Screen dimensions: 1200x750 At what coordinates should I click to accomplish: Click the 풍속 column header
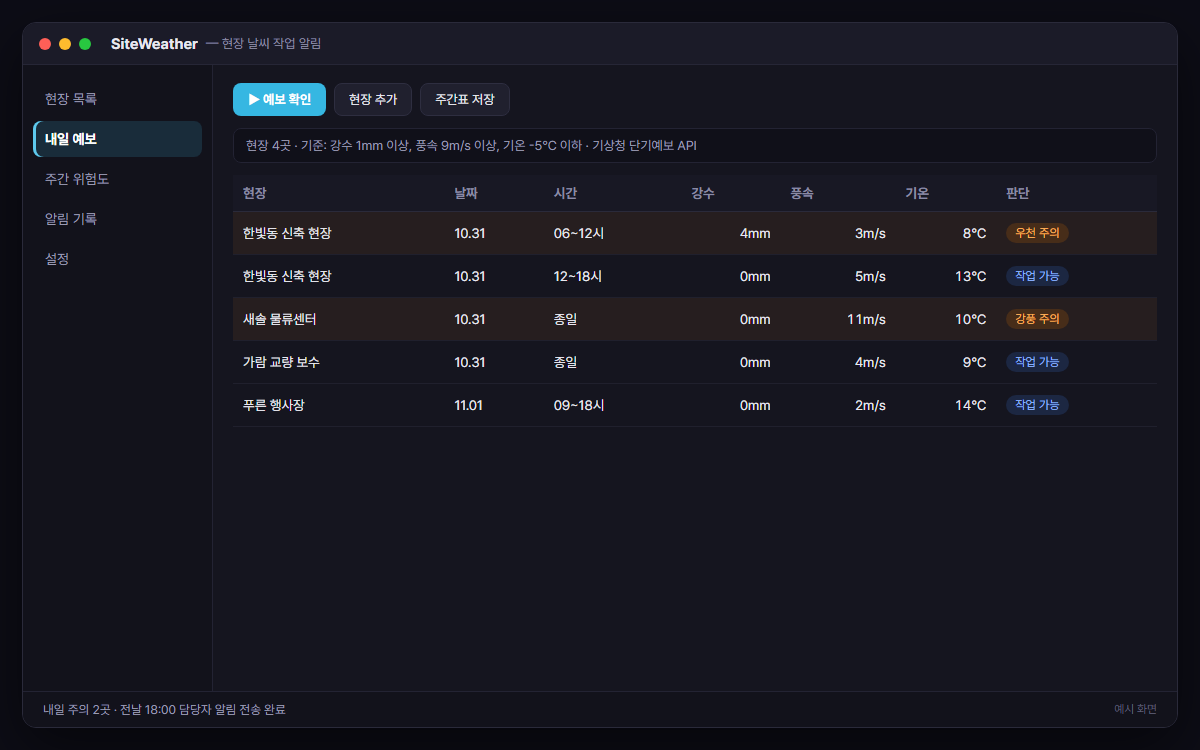pyautogui.click(x=802, y=193)
